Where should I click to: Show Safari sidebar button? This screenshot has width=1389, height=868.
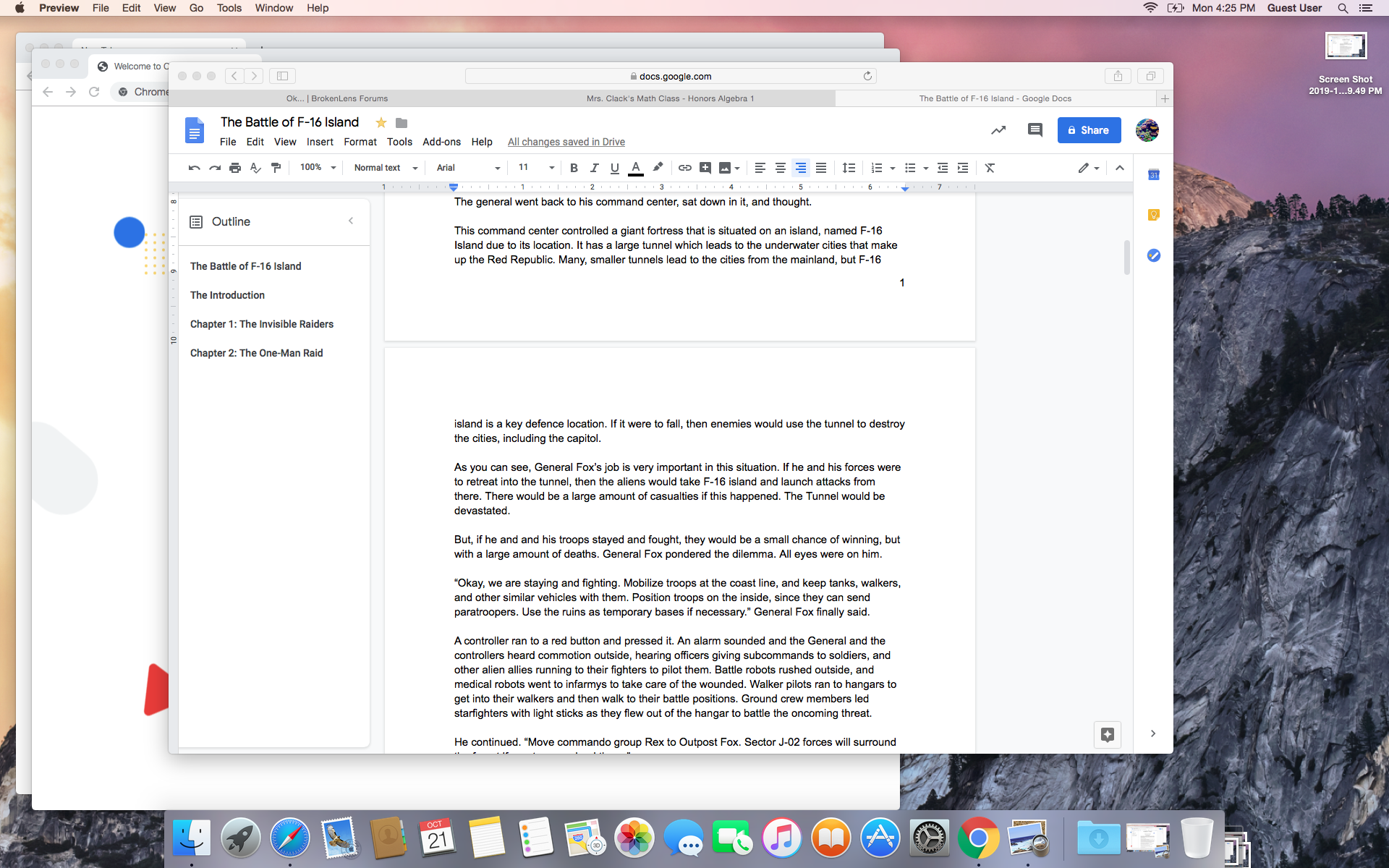pos(283,76)
